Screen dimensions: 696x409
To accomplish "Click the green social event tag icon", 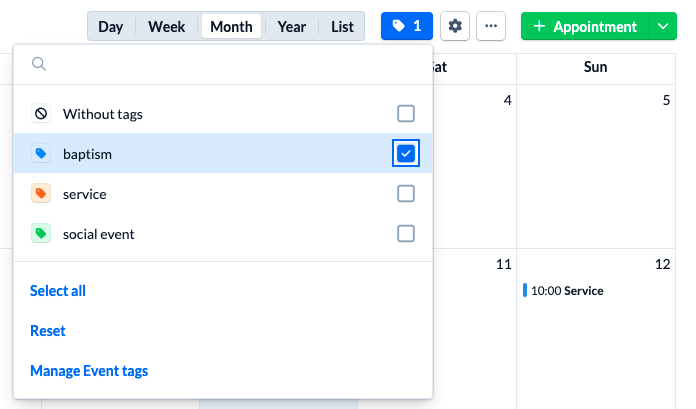I will click(40, 234).
